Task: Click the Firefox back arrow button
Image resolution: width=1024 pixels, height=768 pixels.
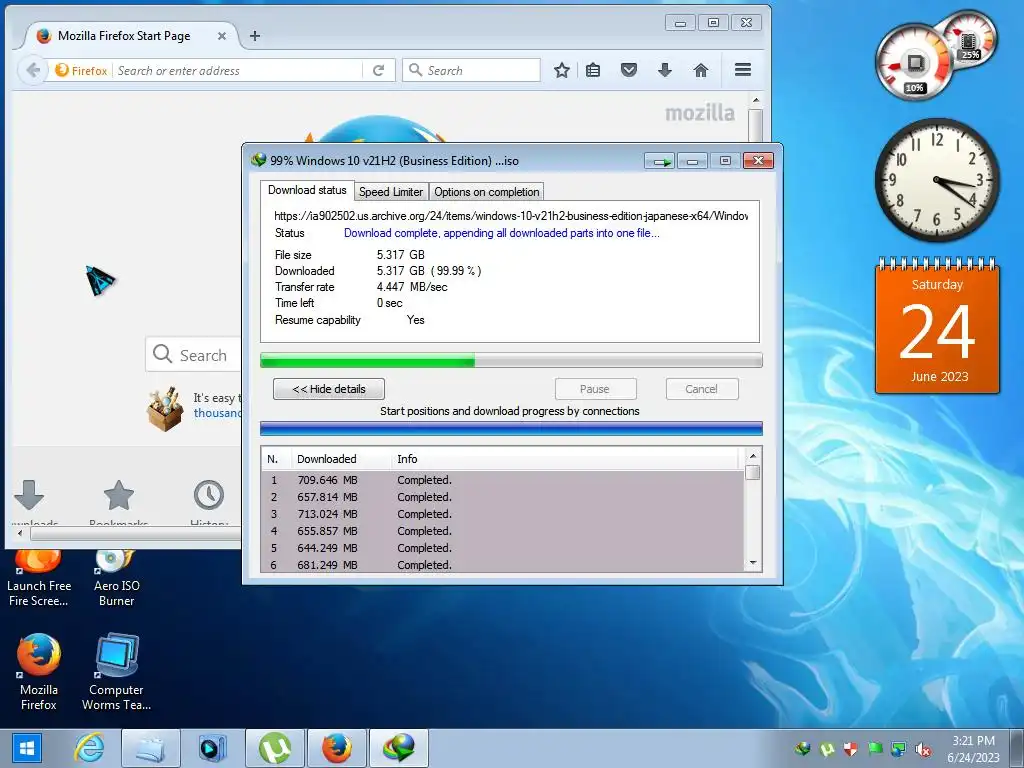Action: 33,70
